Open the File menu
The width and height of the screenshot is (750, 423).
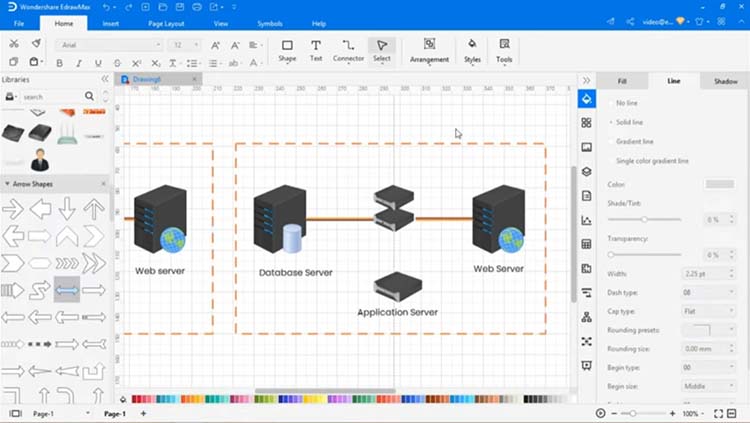click(19, 23)
